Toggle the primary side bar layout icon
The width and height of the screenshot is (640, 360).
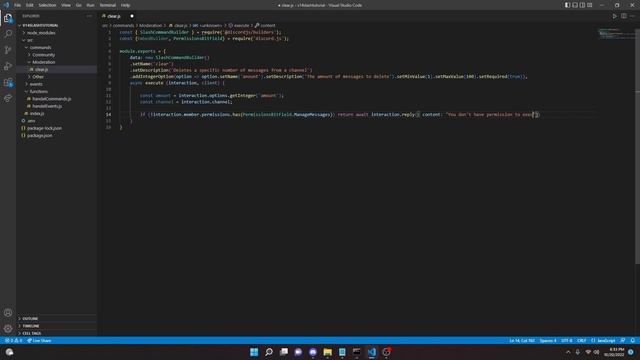click(x=567, y=5)
